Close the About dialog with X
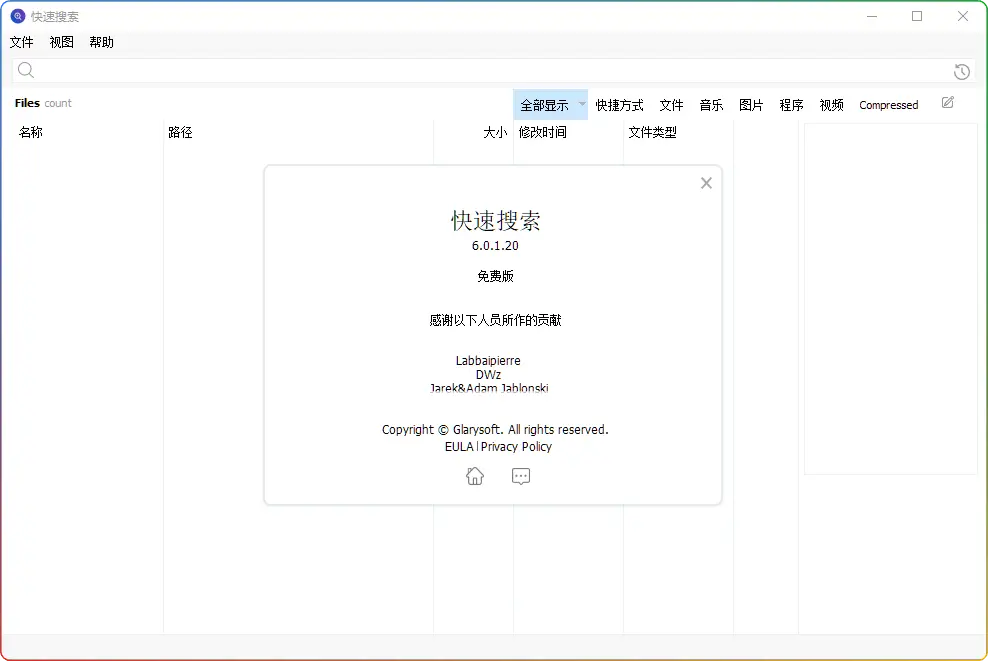The image size is (988, 661). pyautogui.click(x=706, y=183)
